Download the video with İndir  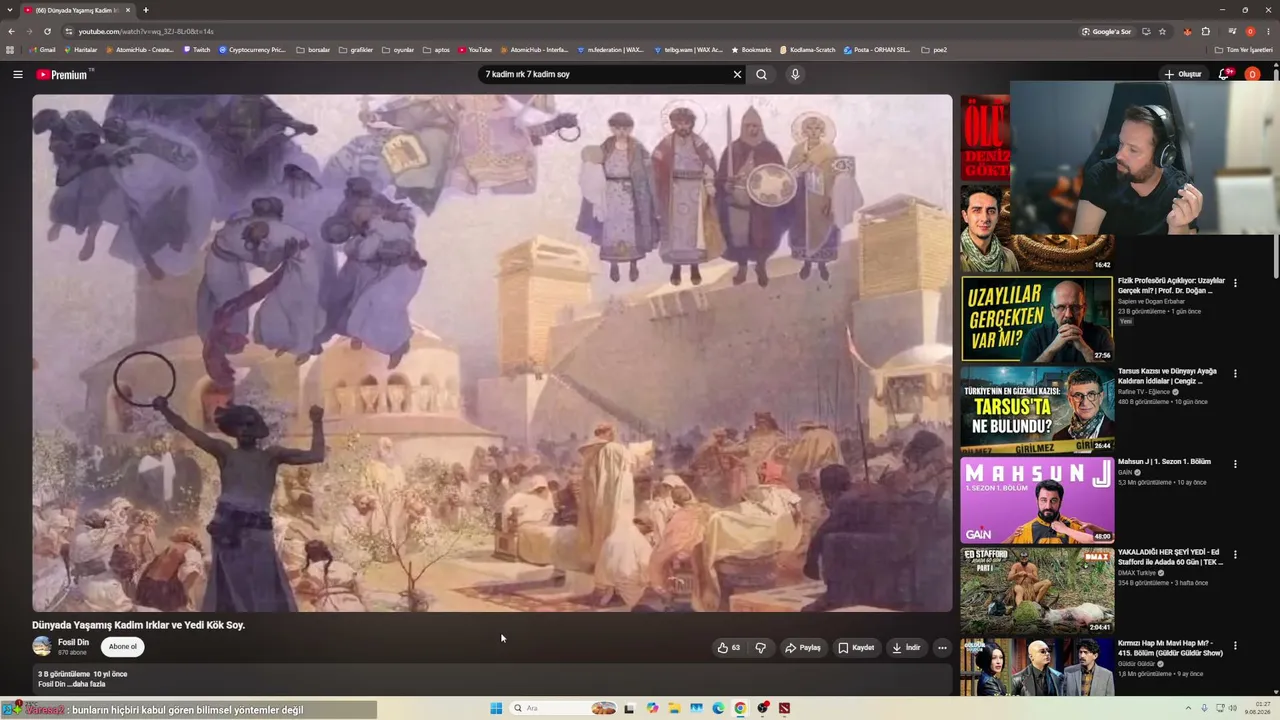coord(906,648)
